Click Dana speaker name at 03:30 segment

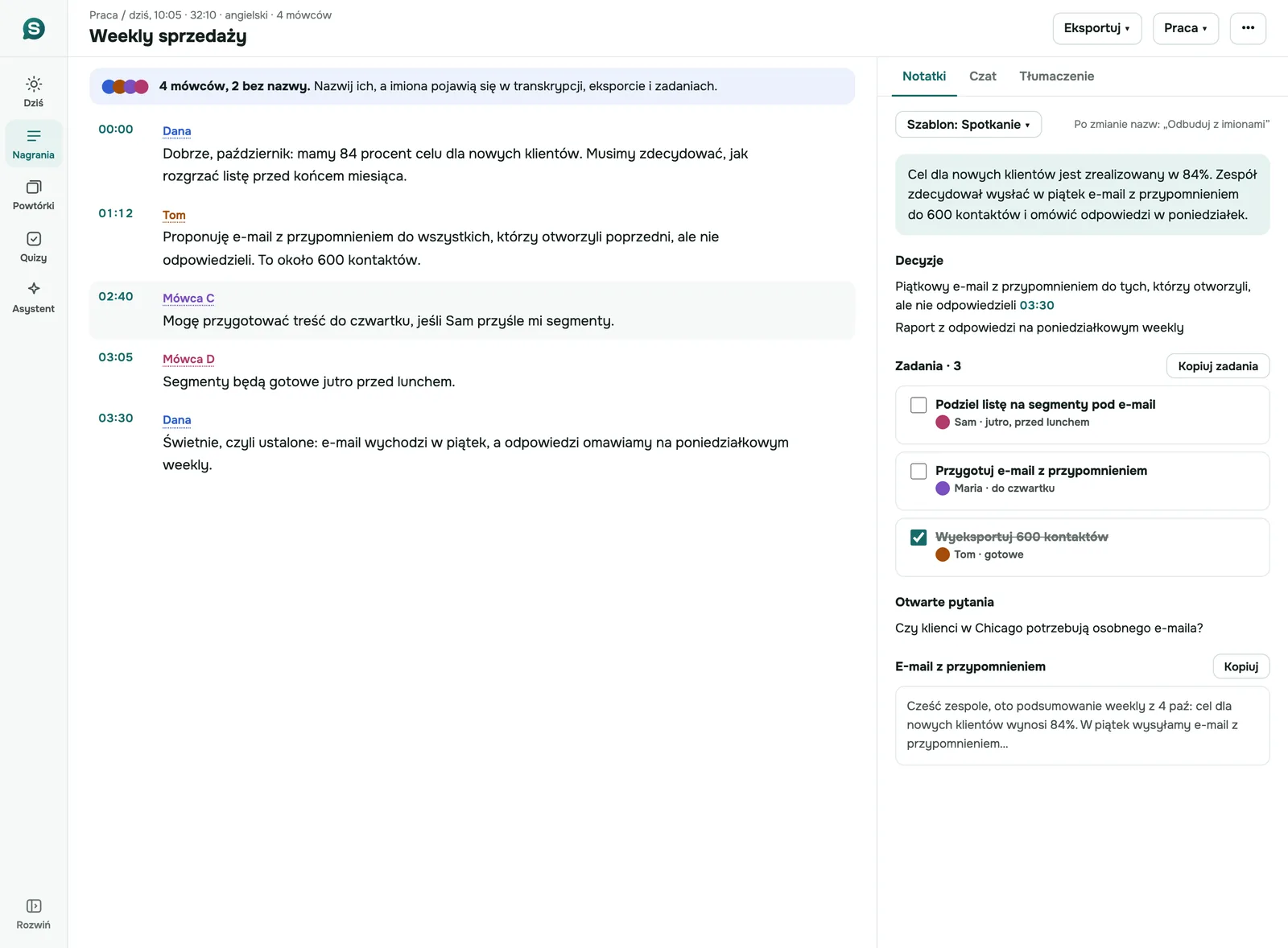pos(177,420)
